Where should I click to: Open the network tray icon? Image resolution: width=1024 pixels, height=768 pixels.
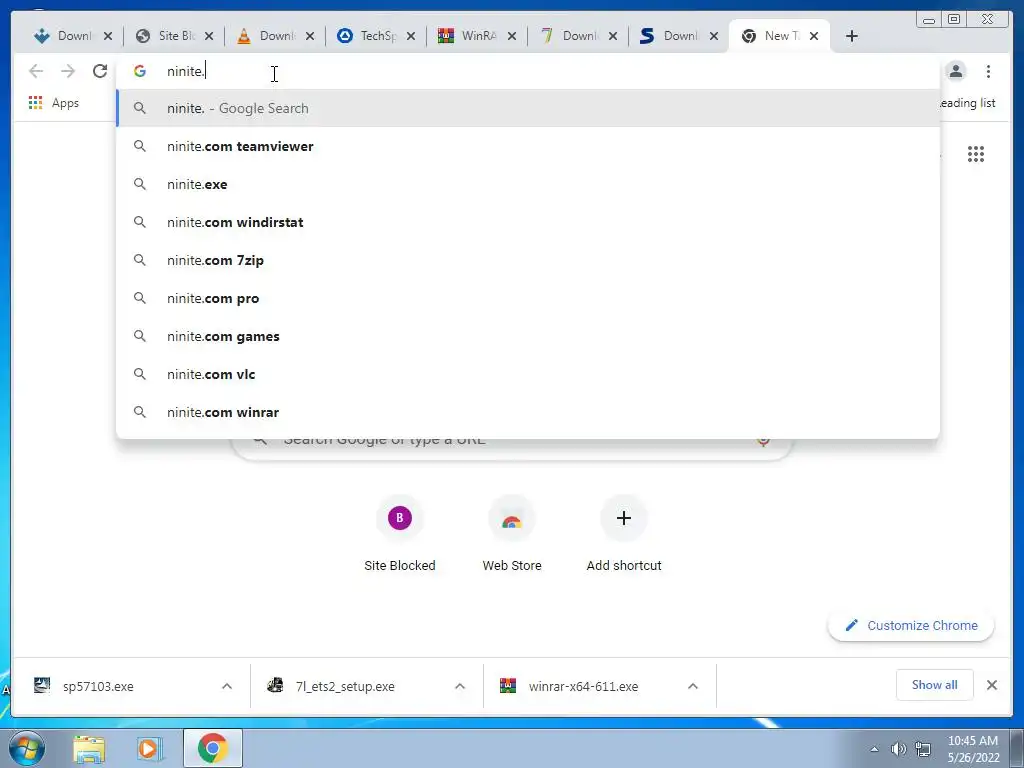(x=923, y=749)
